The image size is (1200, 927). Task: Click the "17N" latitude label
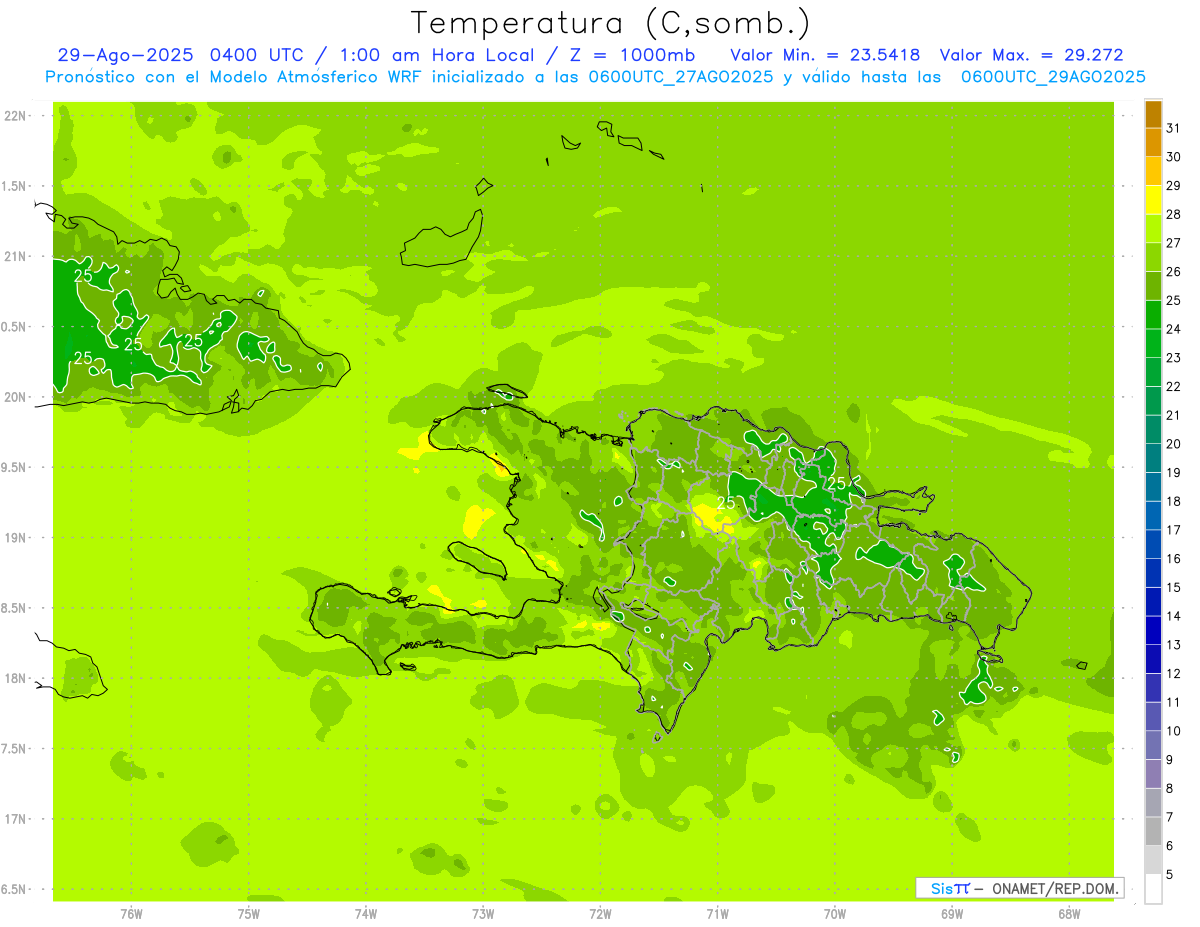pyautogui.click(x=15, y=819)
